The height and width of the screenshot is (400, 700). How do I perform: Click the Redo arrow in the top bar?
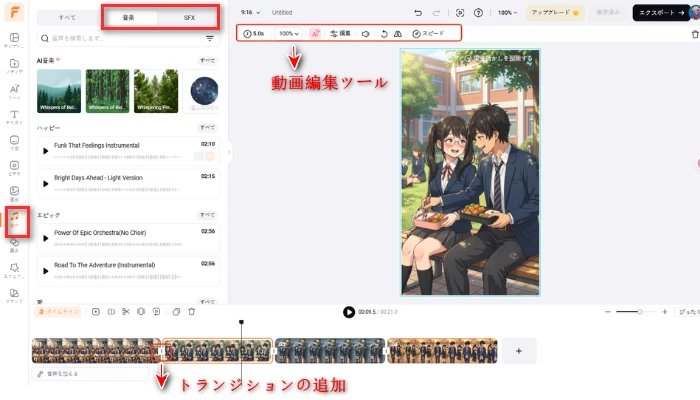tap(436, 13)
